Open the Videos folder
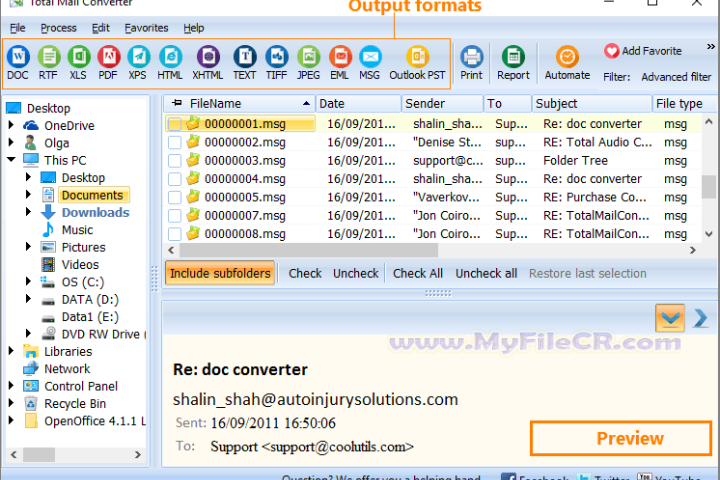Image resolution: width=720 pixels, height=480 pixels. (x=80, y=265)
